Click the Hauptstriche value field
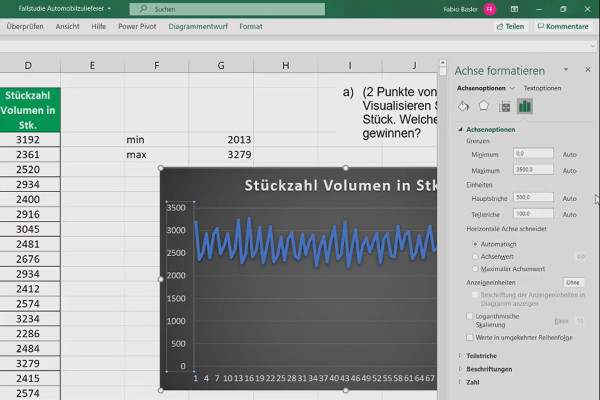 point(533,198)
